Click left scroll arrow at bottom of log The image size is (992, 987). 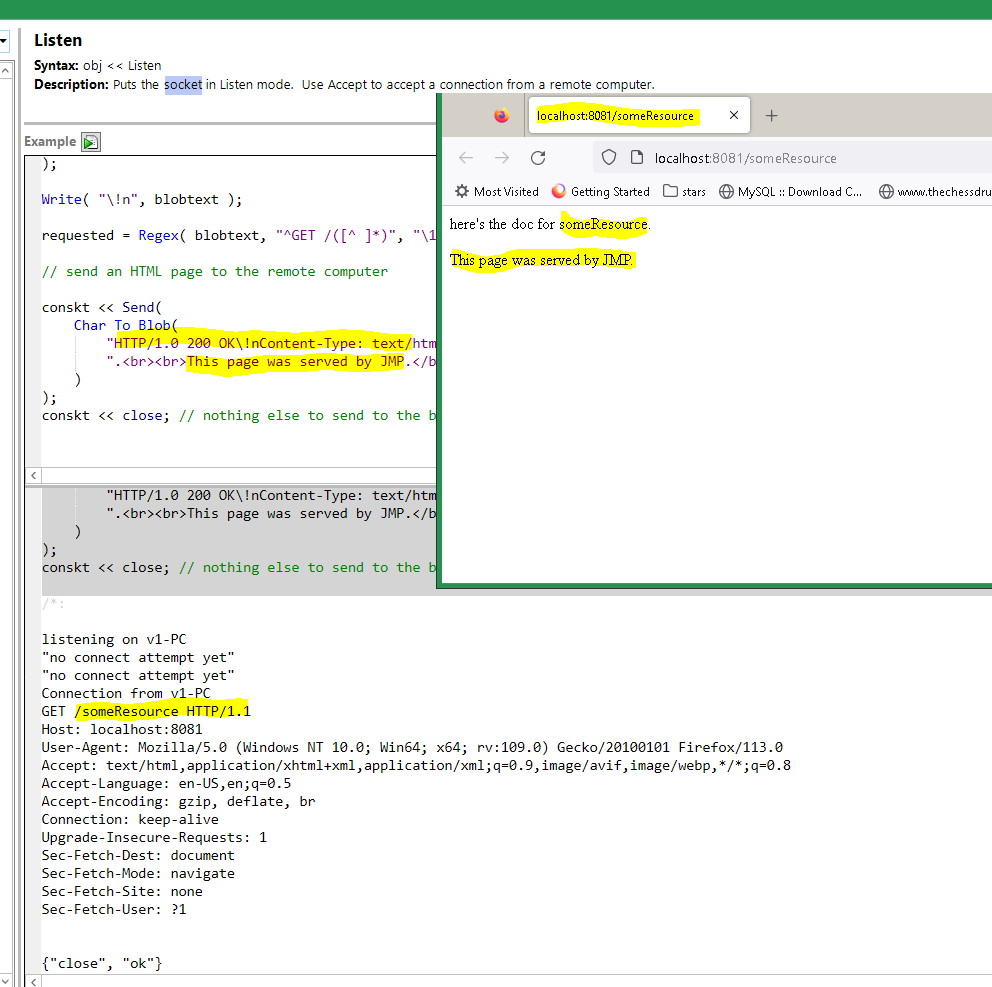tap(34, 980)
